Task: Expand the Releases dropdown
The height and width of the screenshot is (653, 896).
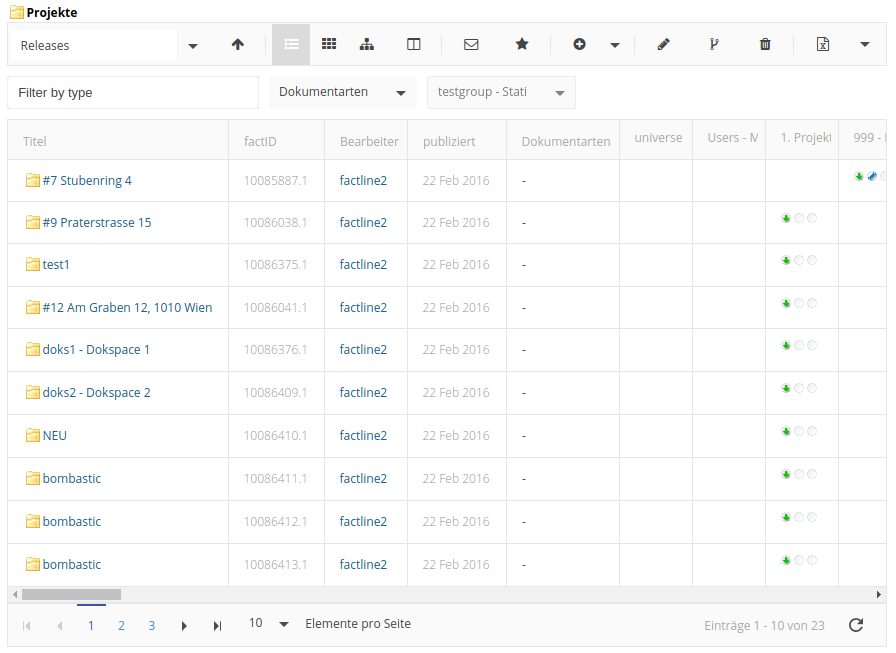Action: (x=193, y=46)
